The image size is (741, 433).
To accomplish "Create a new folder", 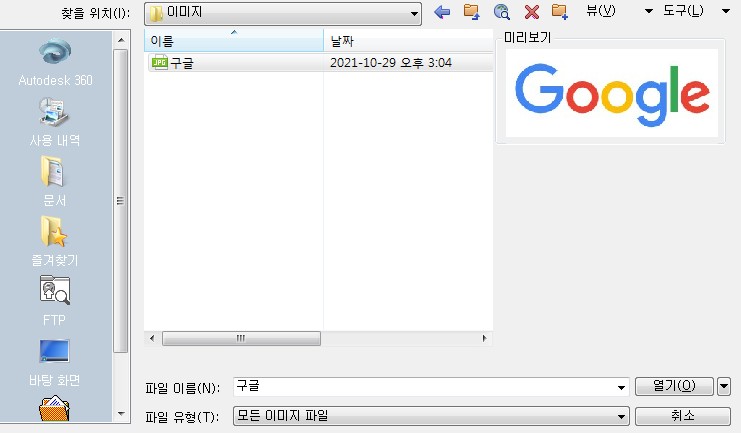I will pos(560,12).
